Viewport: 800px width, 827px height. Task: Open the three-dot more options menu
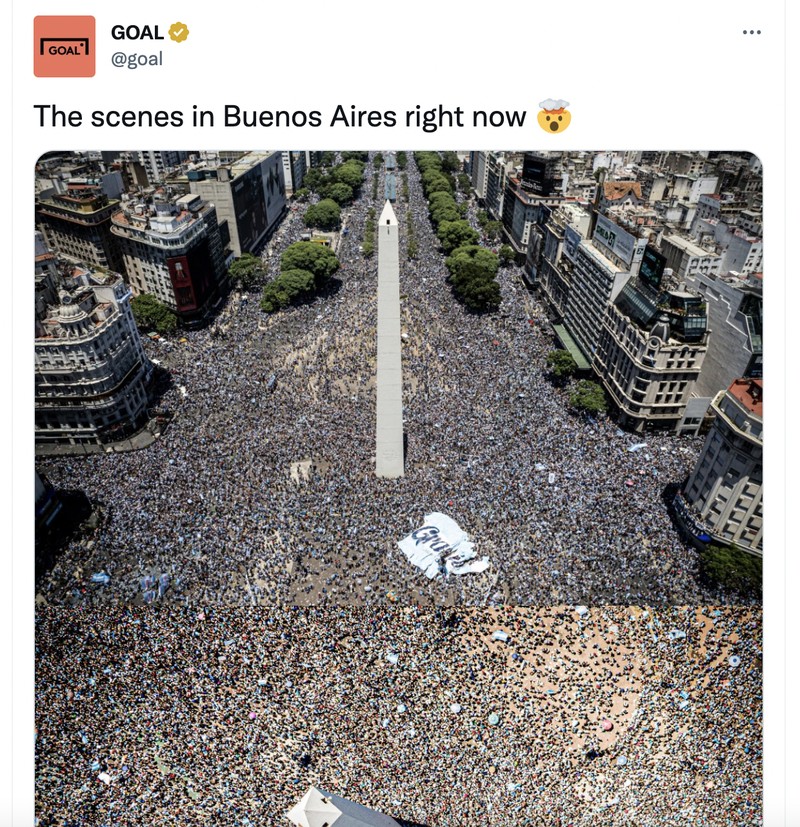751,32
